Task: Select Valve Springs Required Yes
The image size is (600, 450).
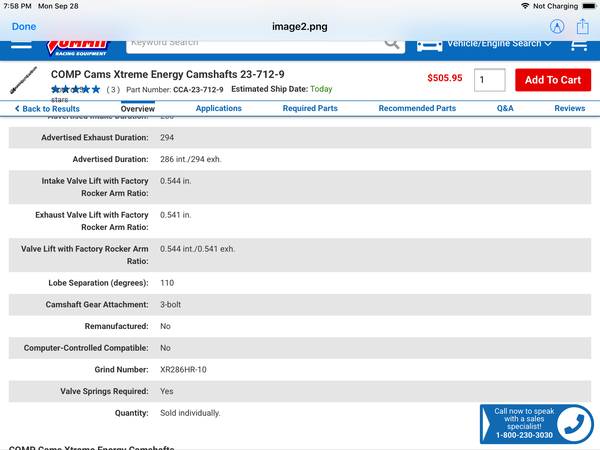Action: coord(166,391)
